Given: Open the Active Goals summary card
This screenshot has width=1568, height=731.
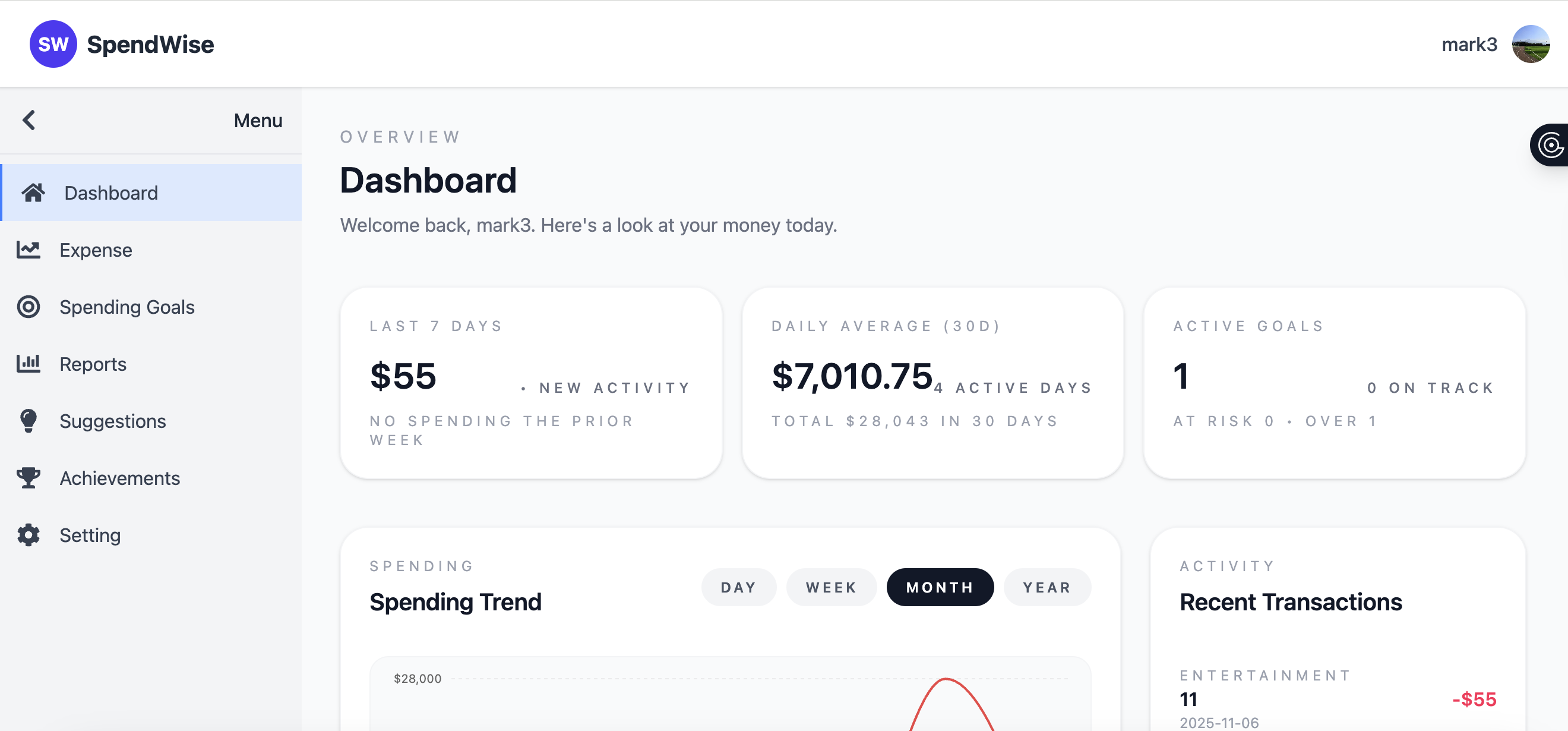Looking at the screenshot, I should point(1333,383).
